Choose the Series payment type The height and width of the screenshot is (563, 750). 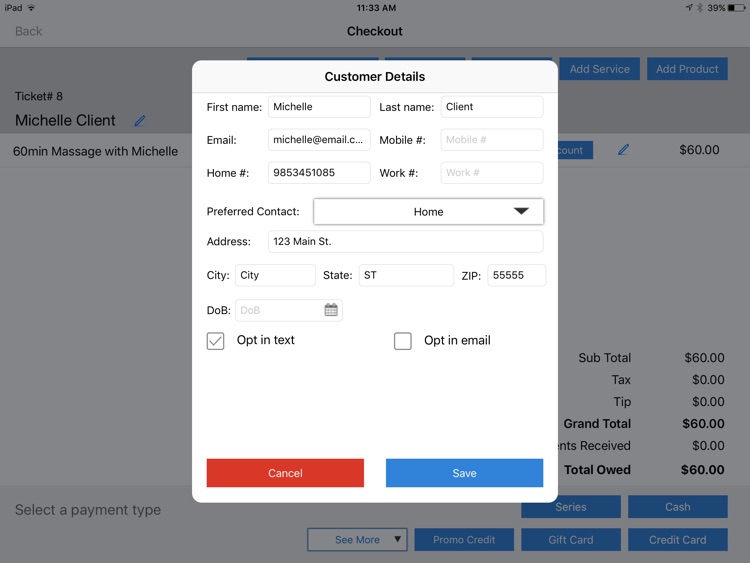[571, 507]
